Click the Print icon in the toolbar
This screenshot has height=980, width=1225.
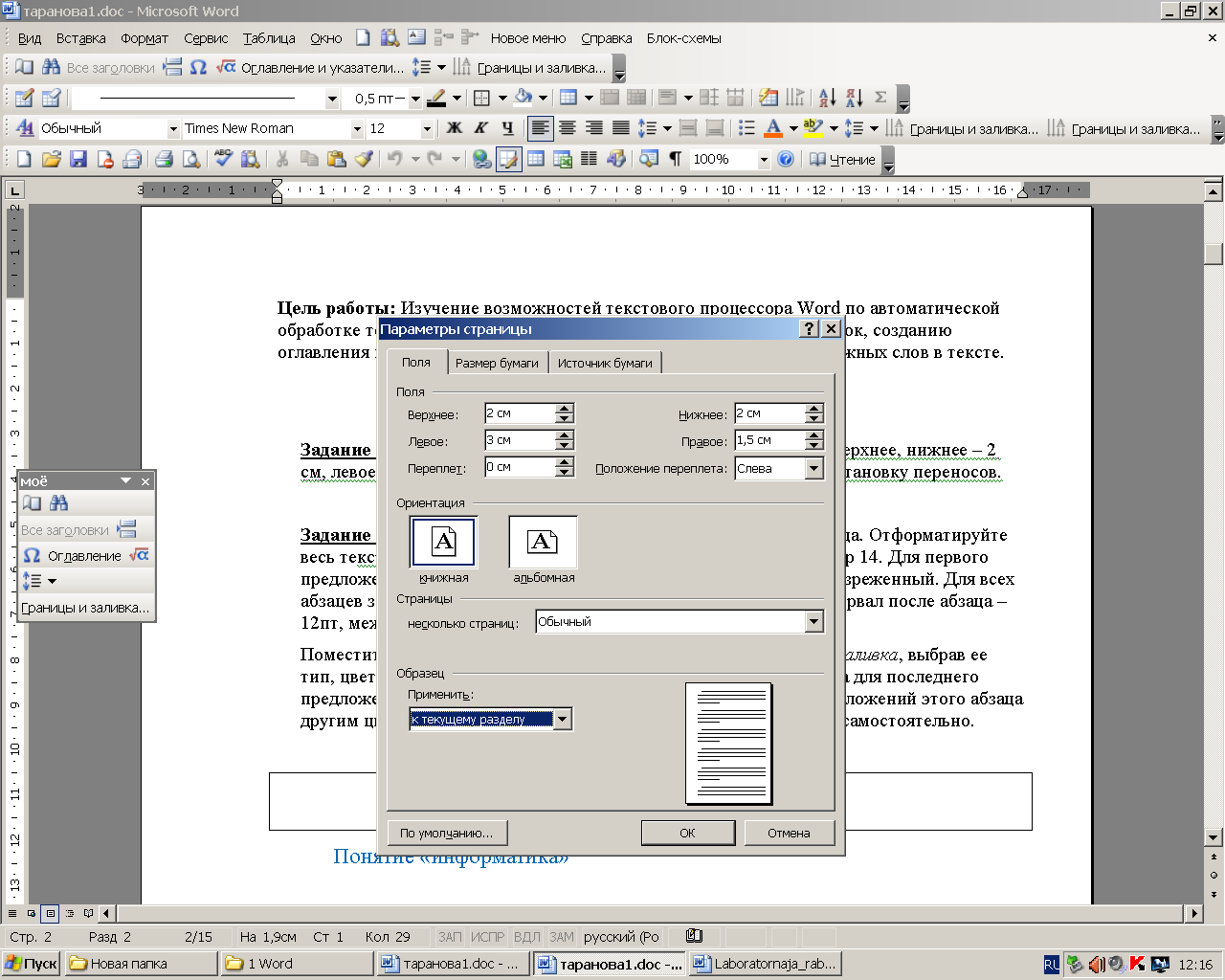point(164,159)
